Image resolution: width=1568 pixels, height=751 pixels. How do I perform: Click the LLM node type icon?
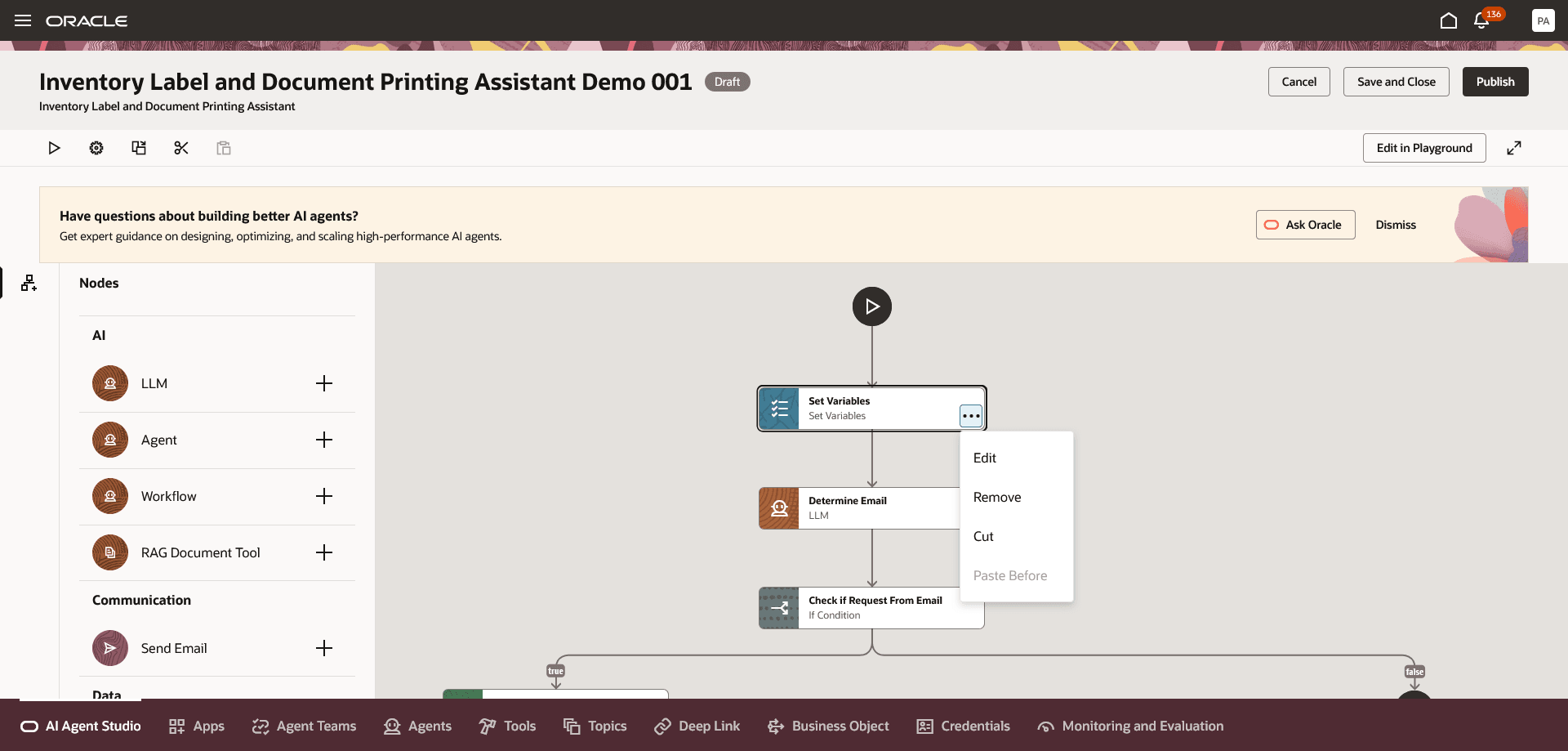[x=110, y=383]
